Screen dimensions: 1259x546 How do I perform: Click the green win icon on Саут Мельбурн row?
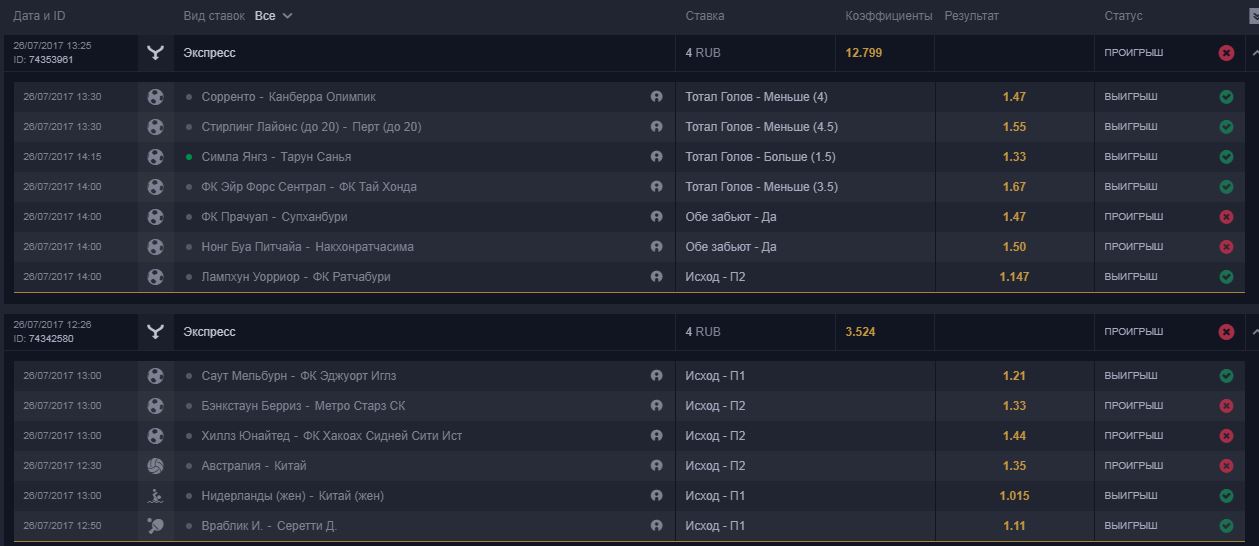coord(1226,376)
